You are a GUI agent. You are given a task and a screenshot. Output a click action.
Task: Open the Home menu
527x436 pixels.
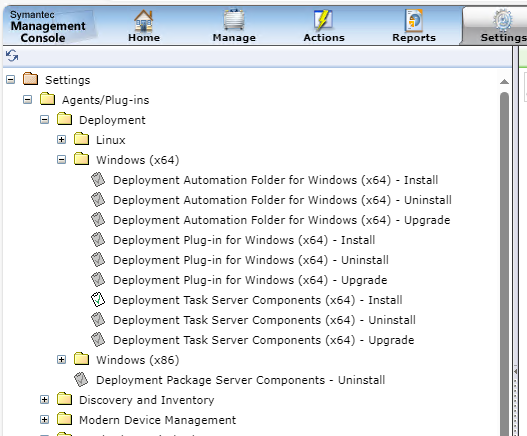(144, 26)
